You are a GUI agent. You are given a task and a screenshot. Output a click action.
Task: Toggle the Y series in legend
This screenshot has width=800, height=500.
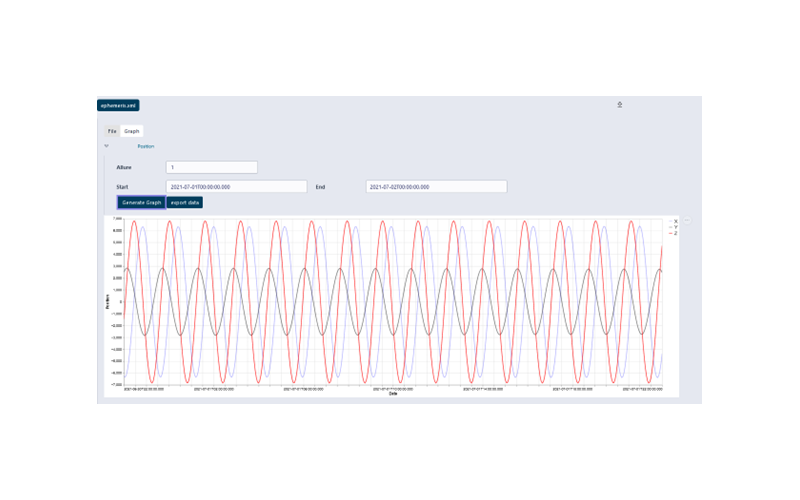(673, 227)
